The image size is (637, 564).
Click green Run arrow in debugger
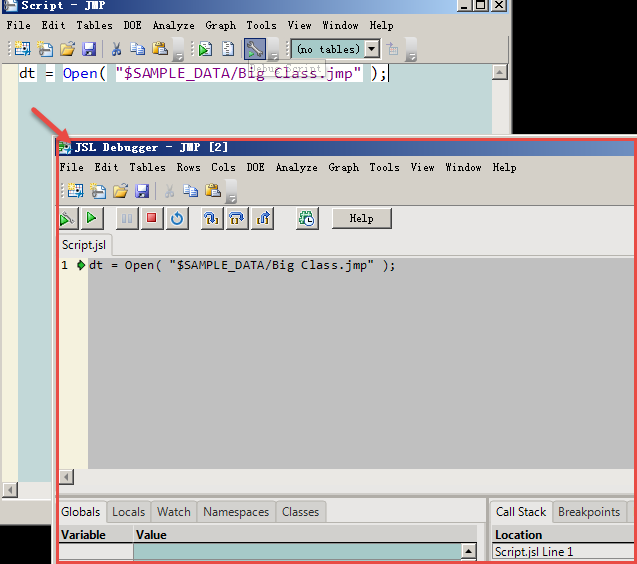92,219
